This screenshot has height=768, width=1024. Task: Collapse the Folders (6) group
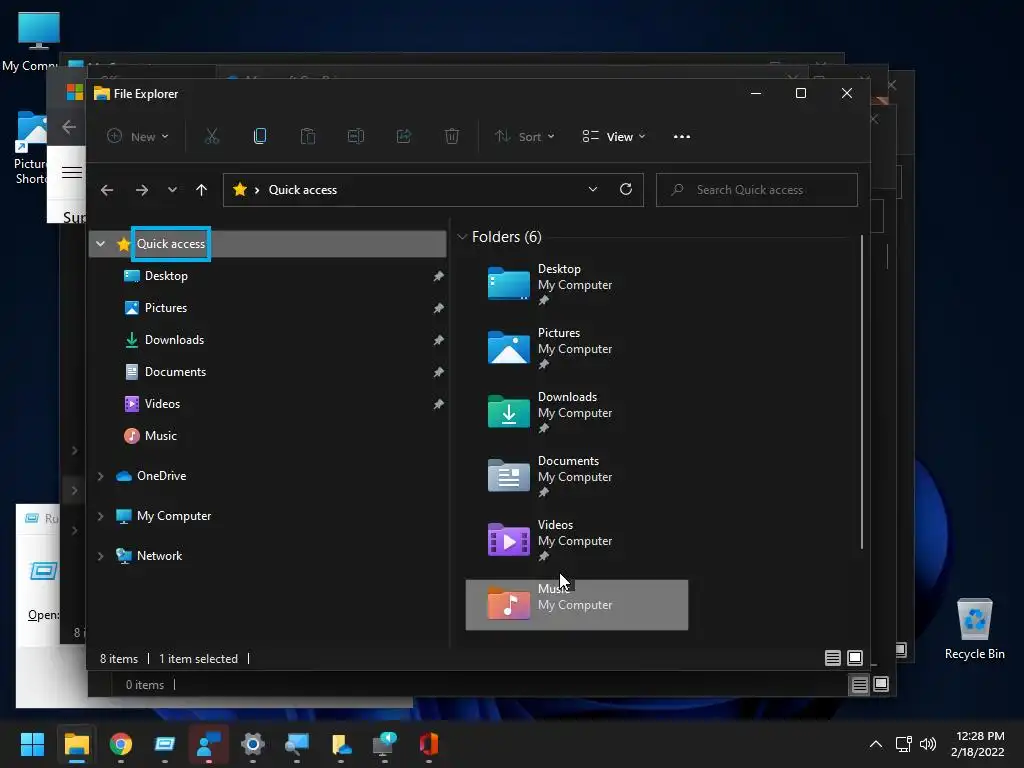tap(462, 236)
